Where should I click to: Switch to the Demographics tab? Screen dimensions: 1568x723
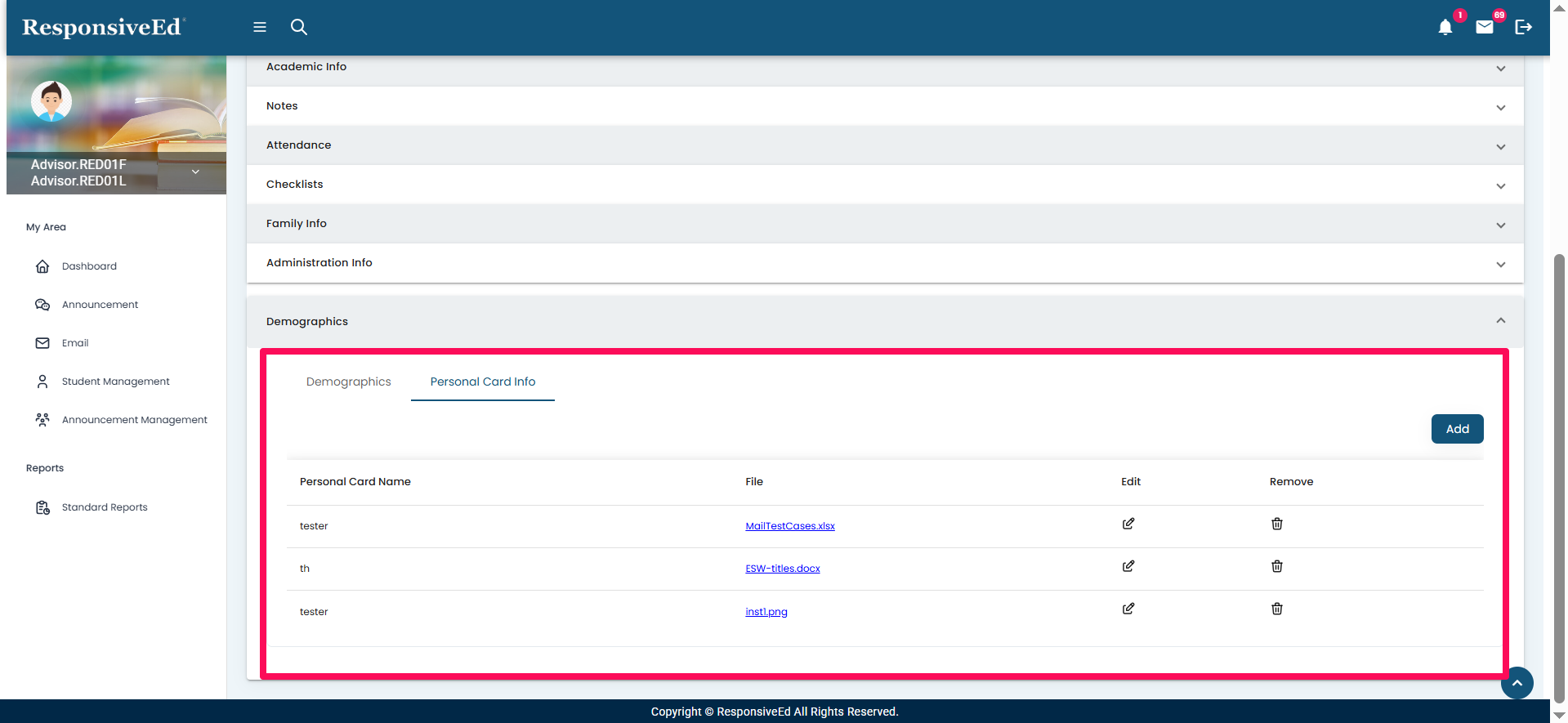(x=348, y=382)
